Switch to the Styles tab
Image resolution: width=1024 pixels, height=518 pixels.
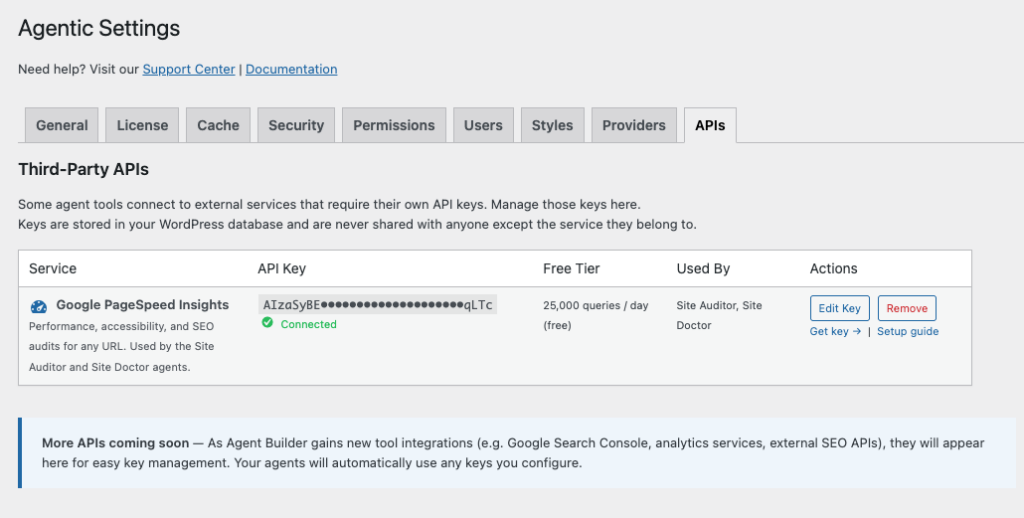point(552,125)
